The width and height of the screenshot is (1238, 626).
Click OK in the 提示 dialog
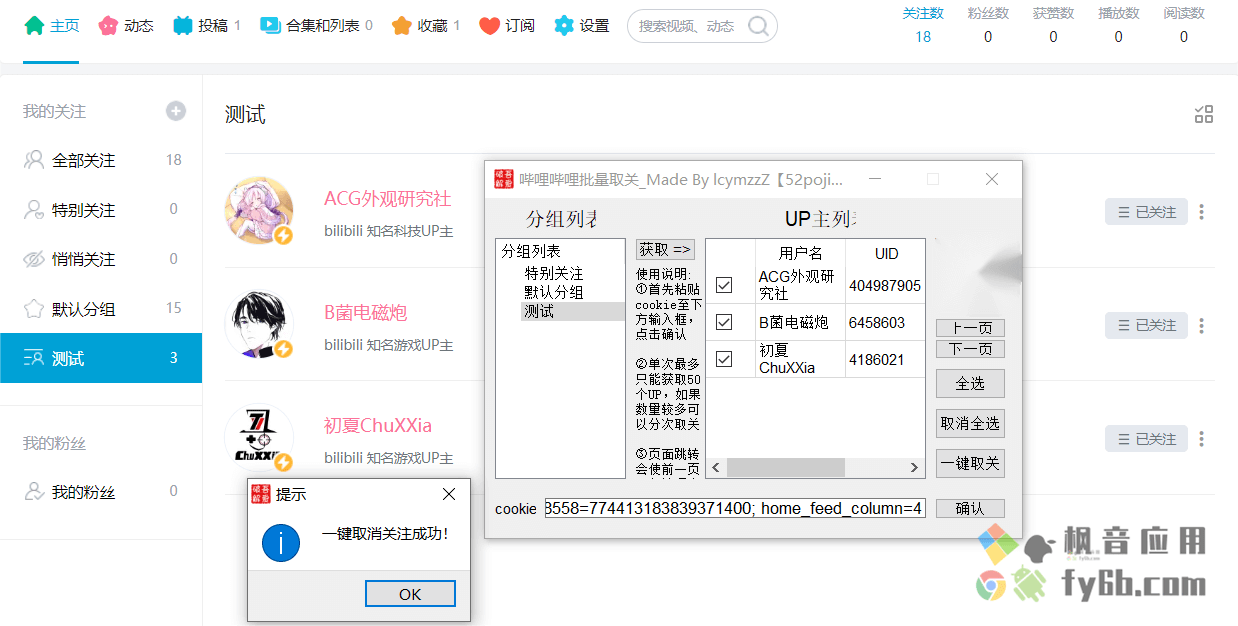tap(410, 594)
